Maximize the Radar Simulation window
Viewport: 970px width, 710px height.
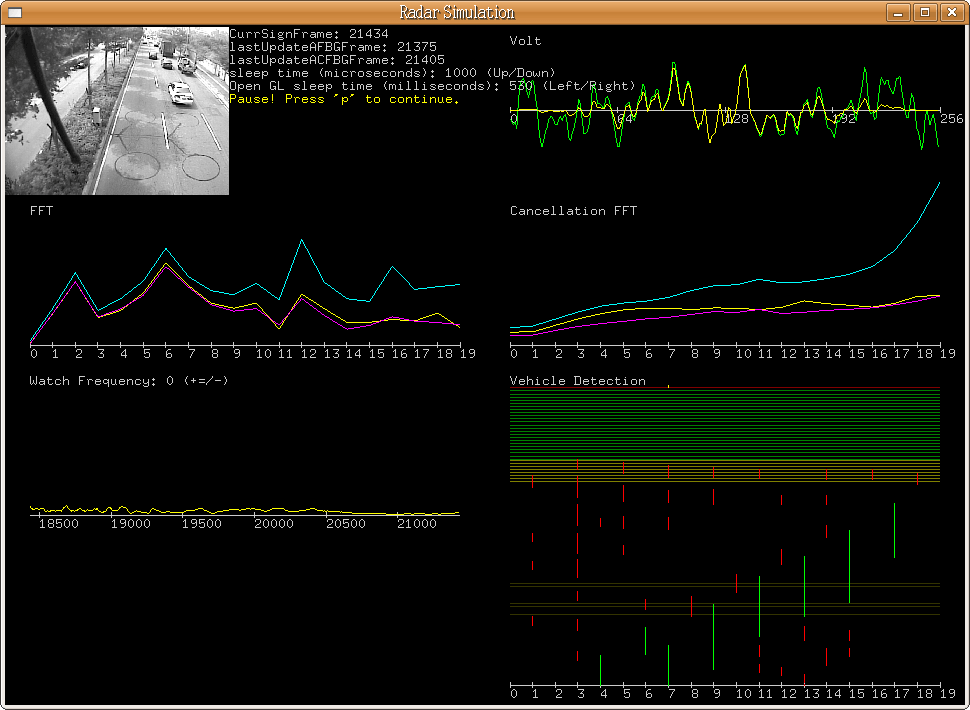point(925,12)
